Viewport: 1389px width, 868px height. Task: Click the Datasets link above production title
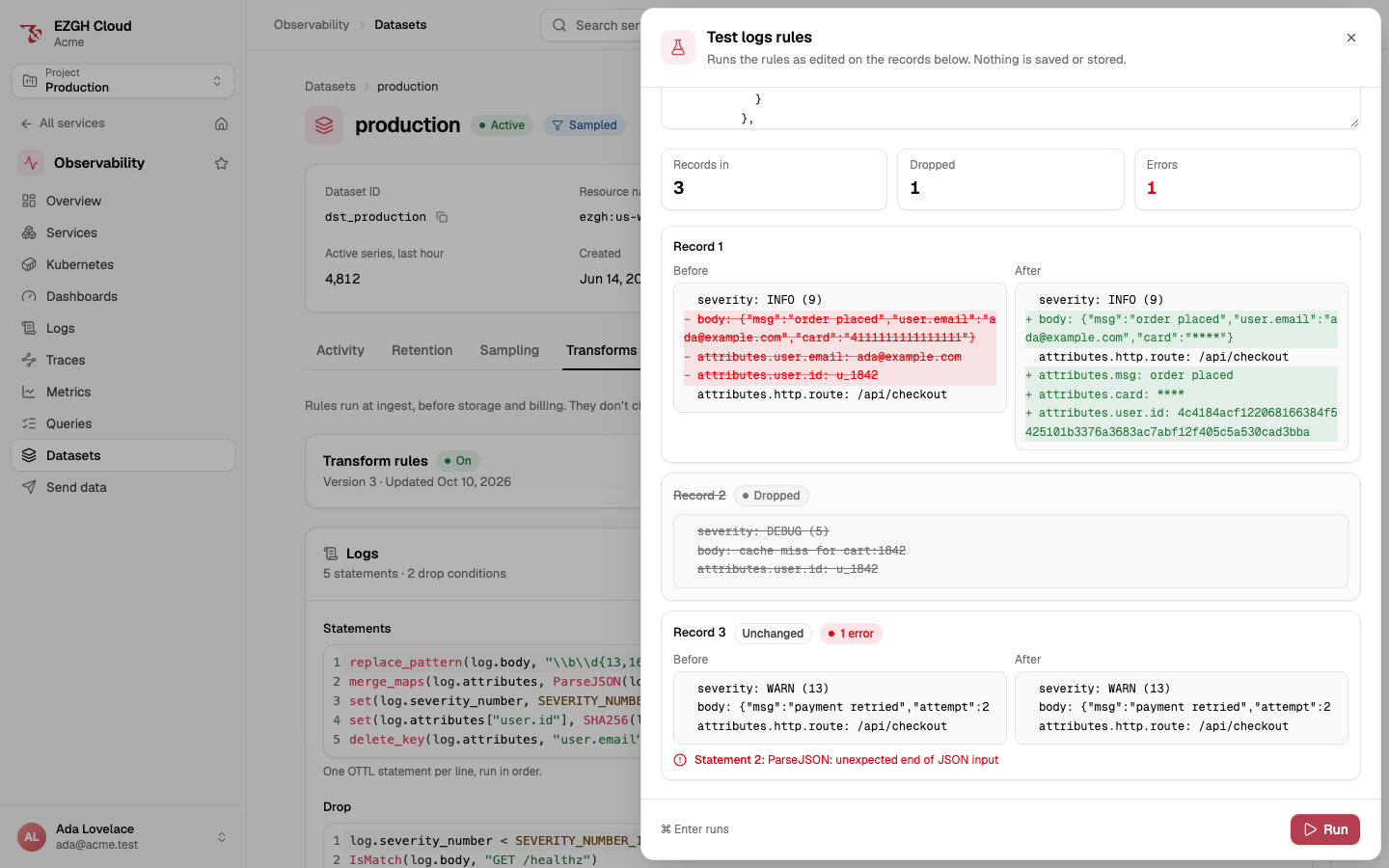click(x=330, y=87)
